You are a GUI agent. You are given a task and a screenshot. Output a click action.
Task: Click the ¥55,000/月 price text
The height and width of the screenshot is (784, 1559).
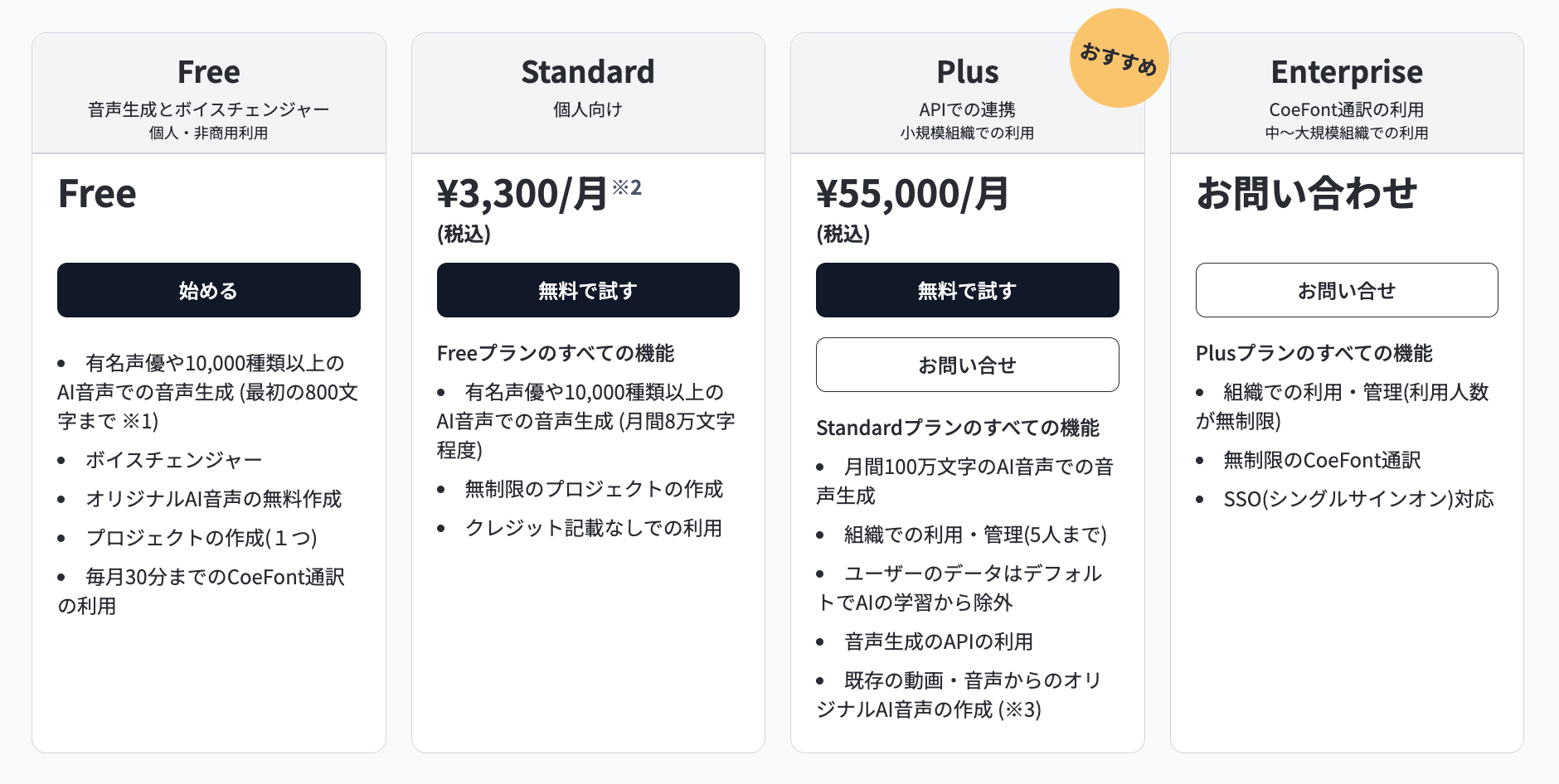913,194
